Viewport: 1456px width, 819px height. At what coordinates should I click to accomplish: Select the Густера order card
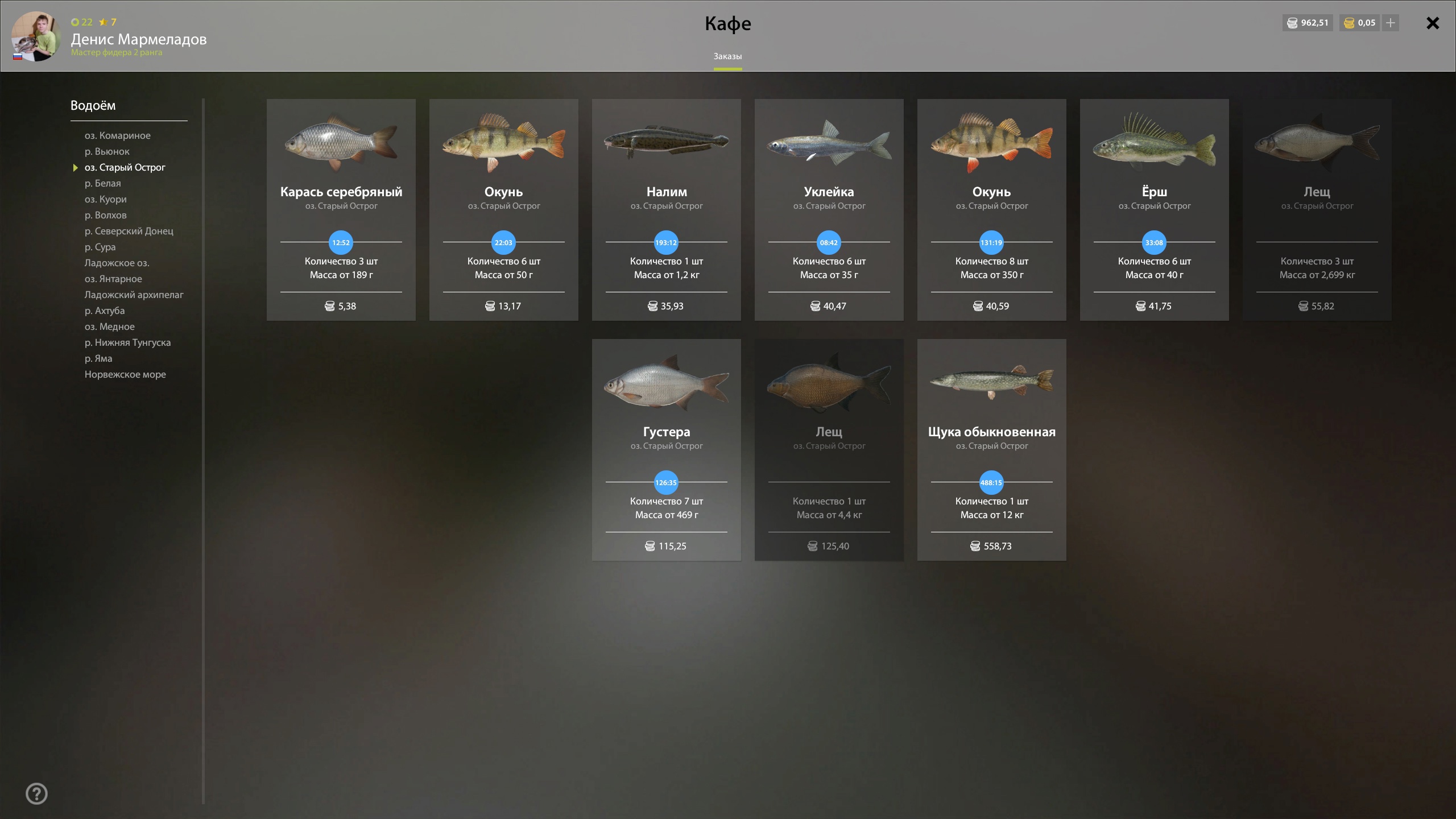667,450
